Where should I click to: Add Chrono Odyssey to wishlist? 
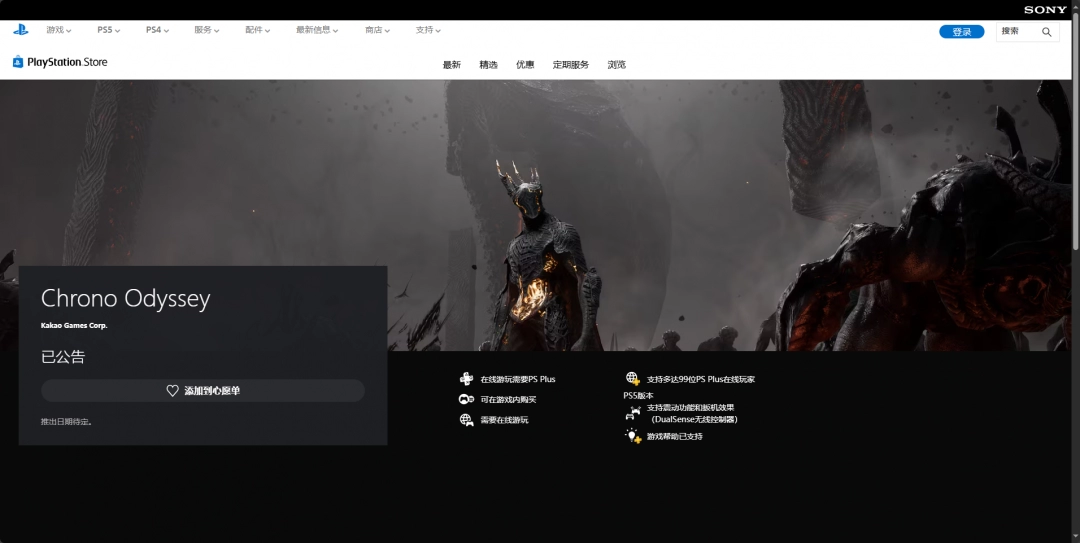[203, 391]
